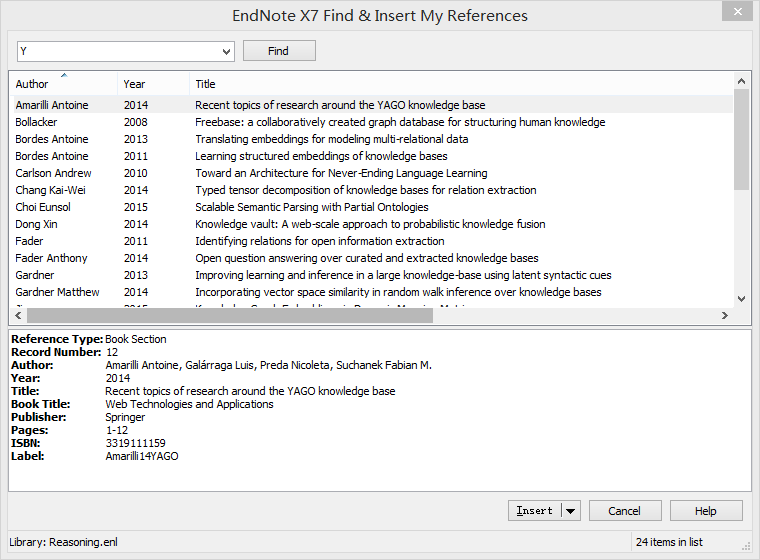This screenshot has width=760, height=560.
Task: Click the list's scroll up arrow
Action: pos(741,81)
